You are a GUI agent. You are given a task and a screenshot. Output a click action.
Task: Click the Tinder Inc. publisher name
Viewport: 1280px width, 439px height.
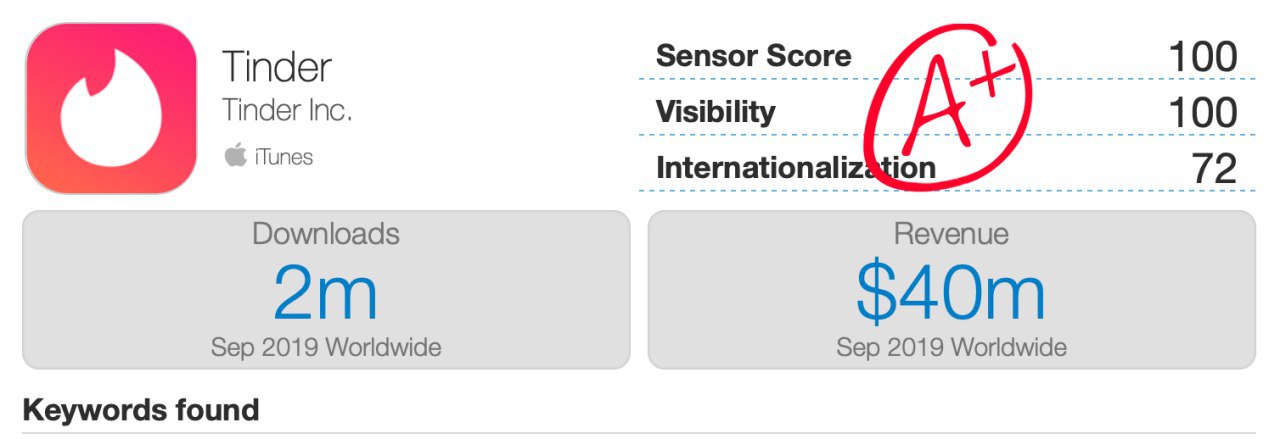(287, 111)
